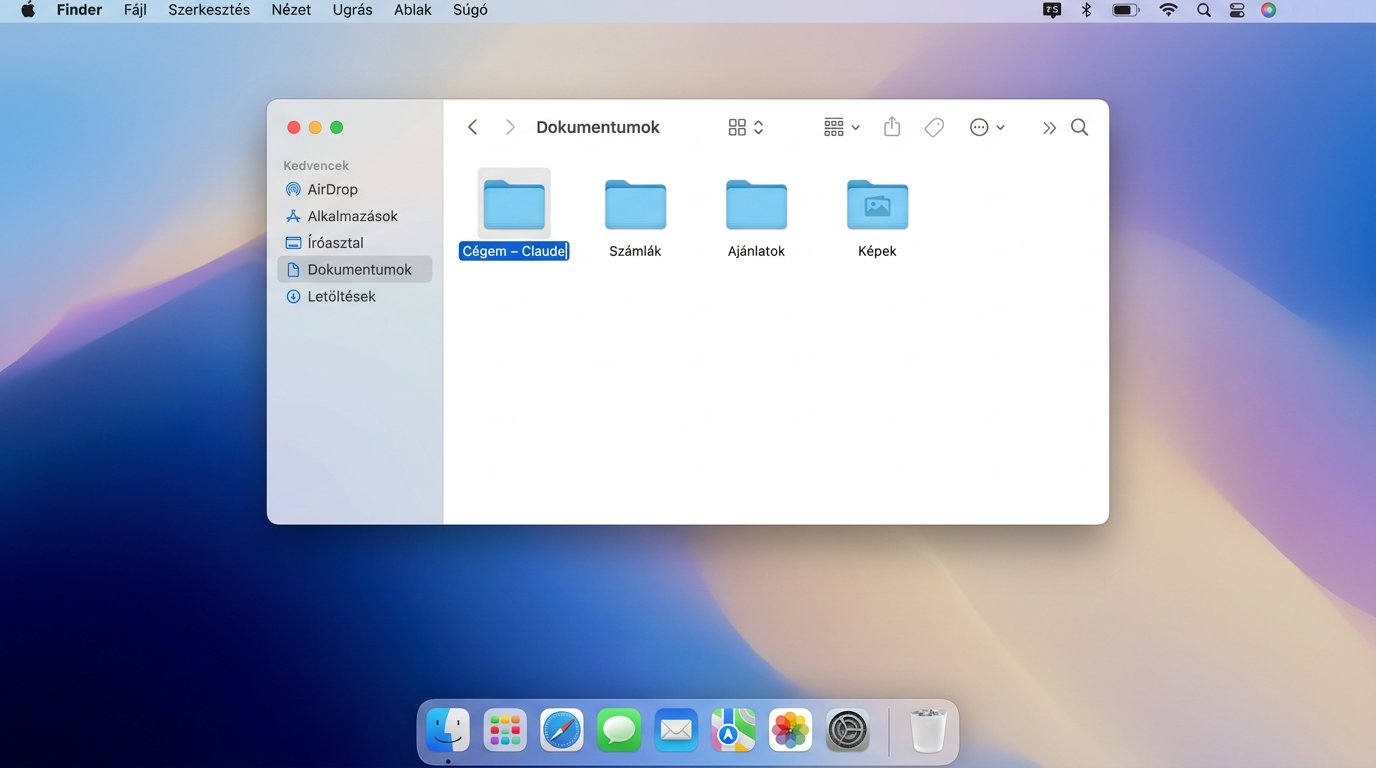Open Messages from the Dock
The height and width of the screenshot is (768, 1376).
619,730
